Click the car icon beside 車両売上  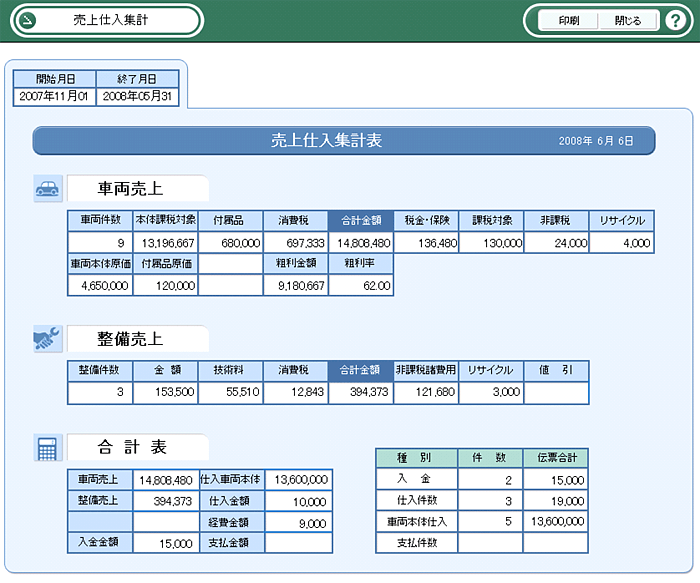tap(47, 188)
